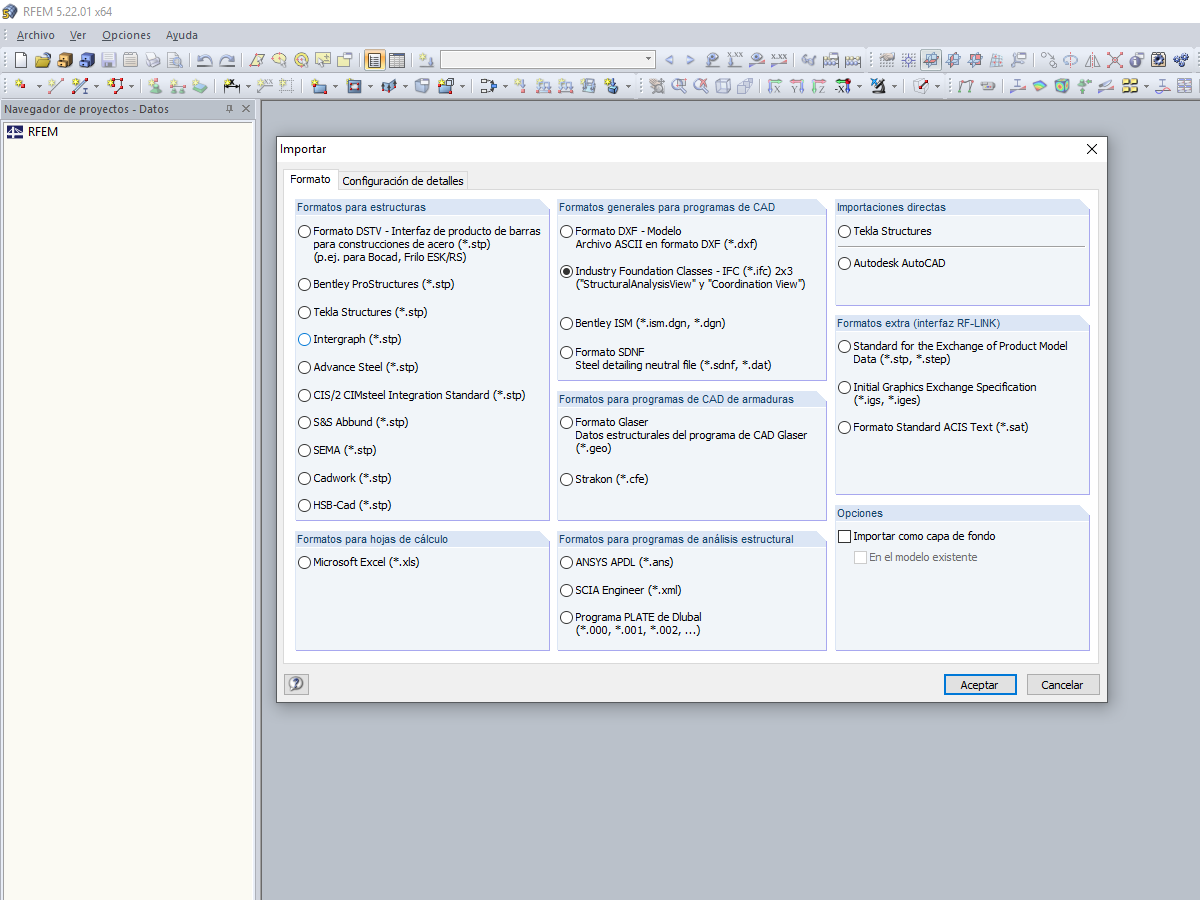
Task: Select the New model icon
Action: click(20, 60)
